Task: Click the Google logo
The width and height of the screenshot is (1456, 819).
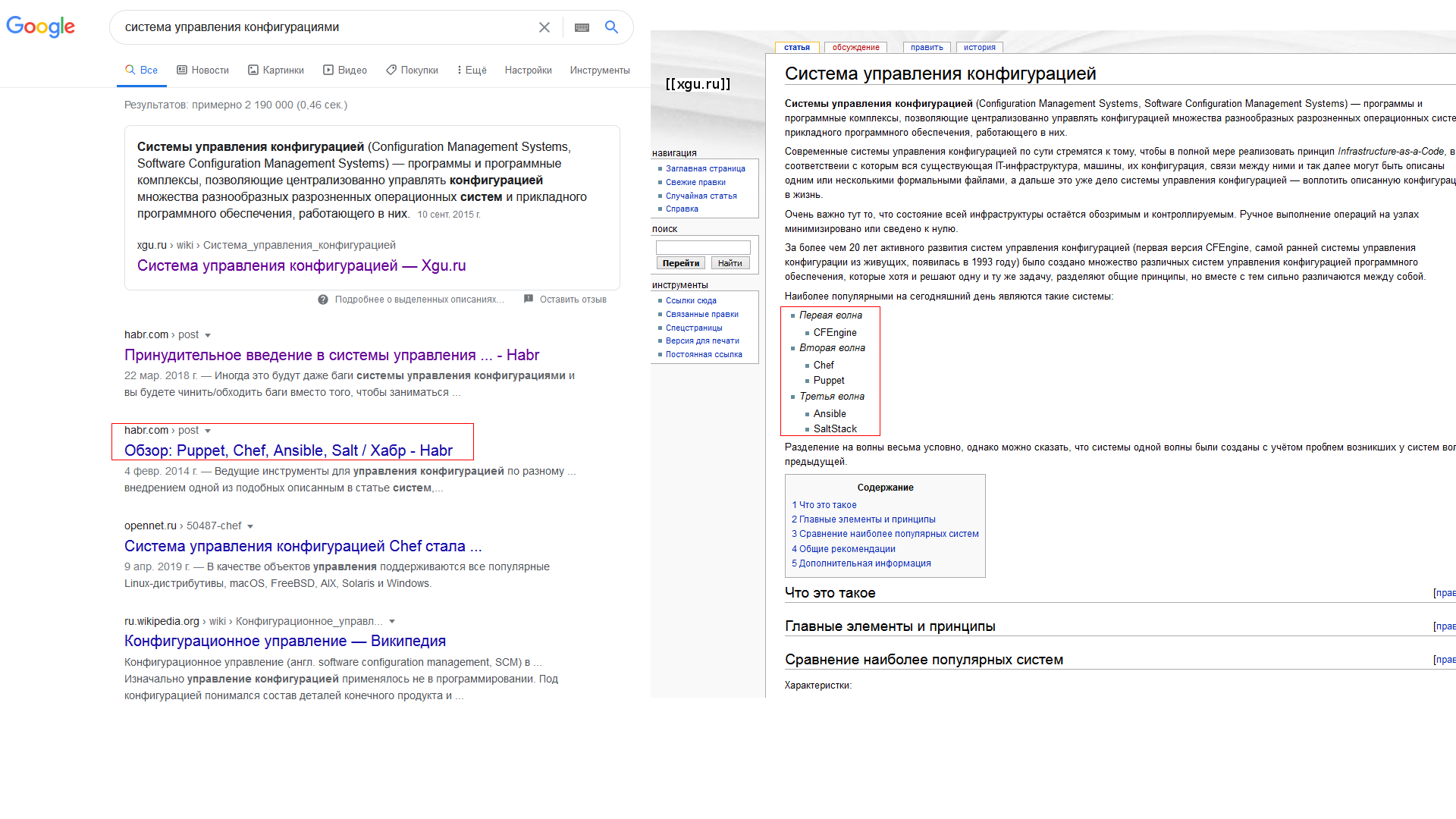Action: click(41, 27)
